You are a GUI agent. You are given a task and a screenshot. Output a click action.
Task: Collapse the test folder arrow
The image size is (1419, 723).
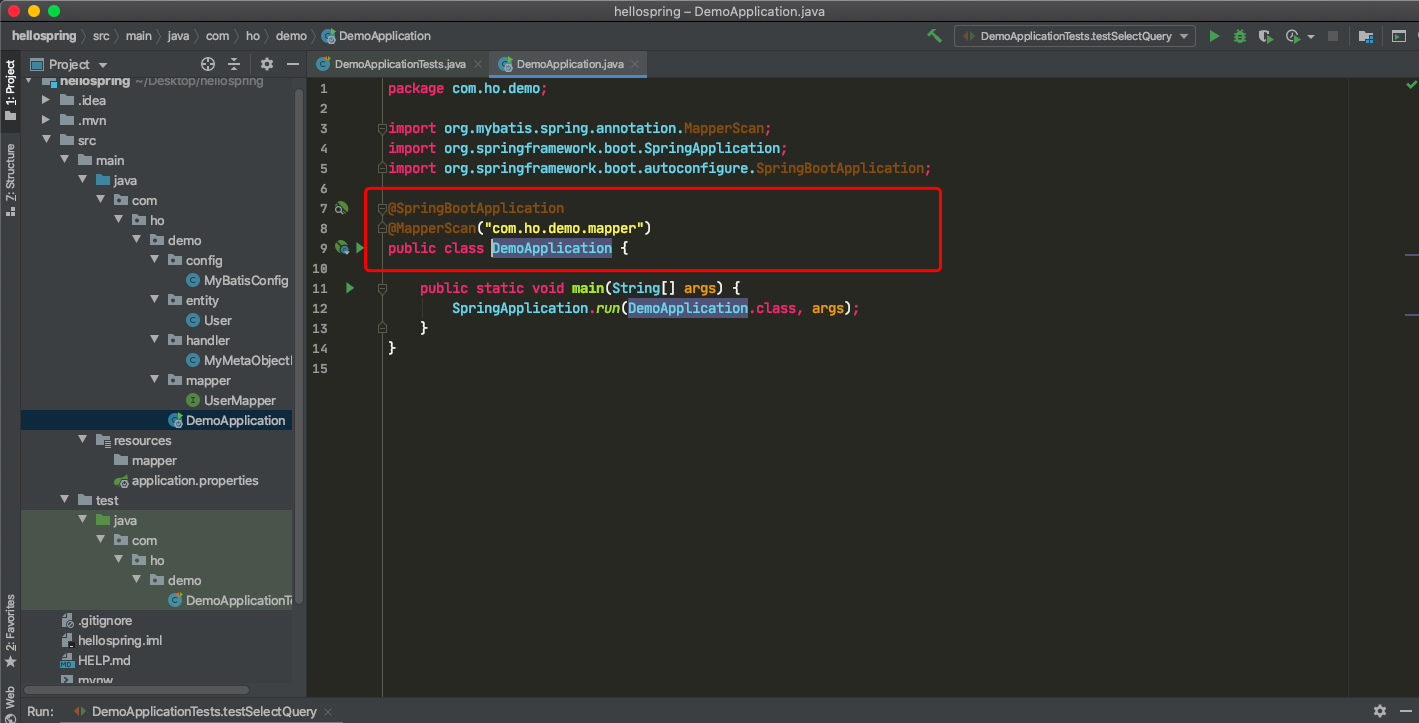64,500
